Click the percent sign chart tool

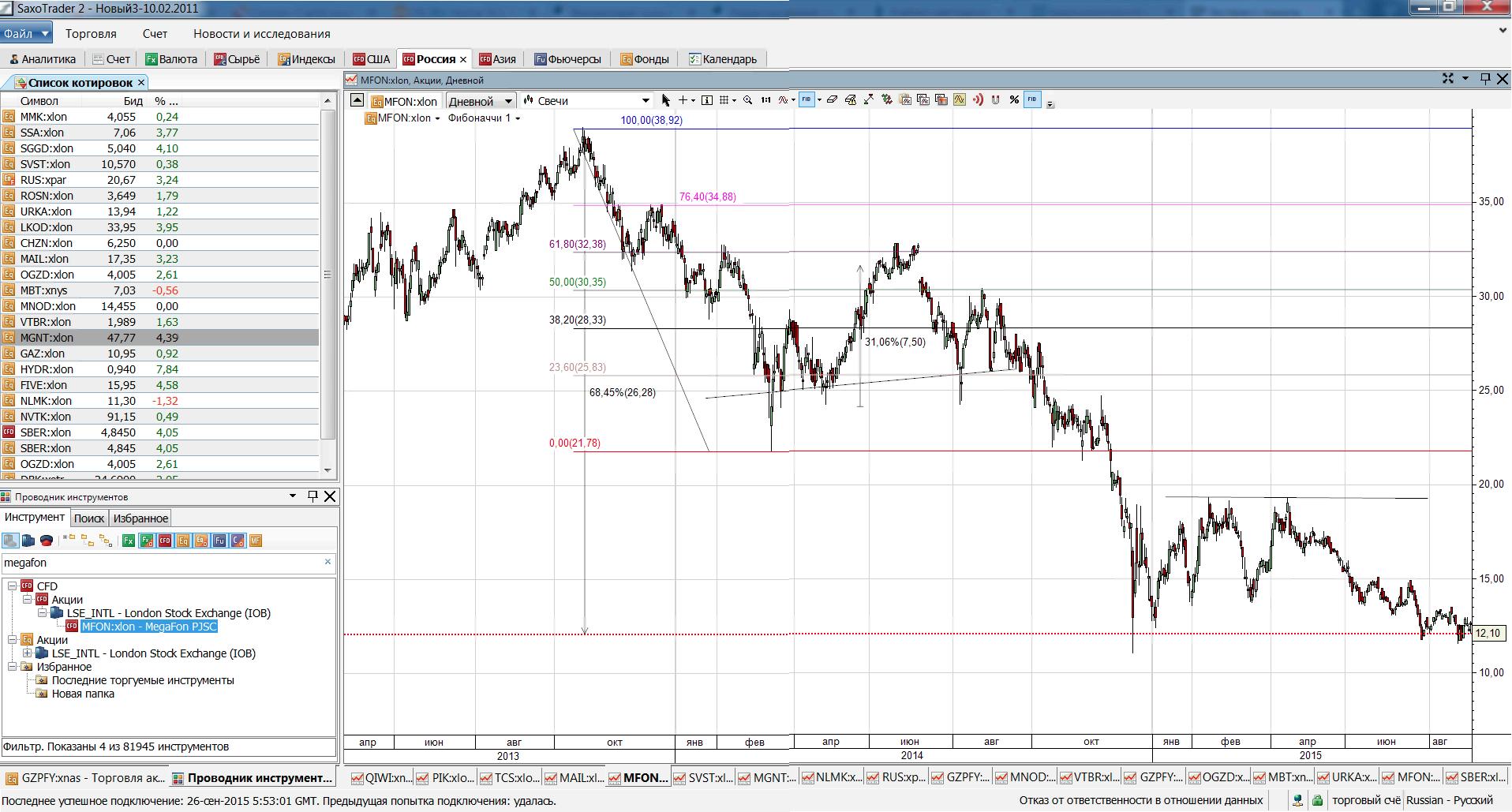(x=1014, y=99)
